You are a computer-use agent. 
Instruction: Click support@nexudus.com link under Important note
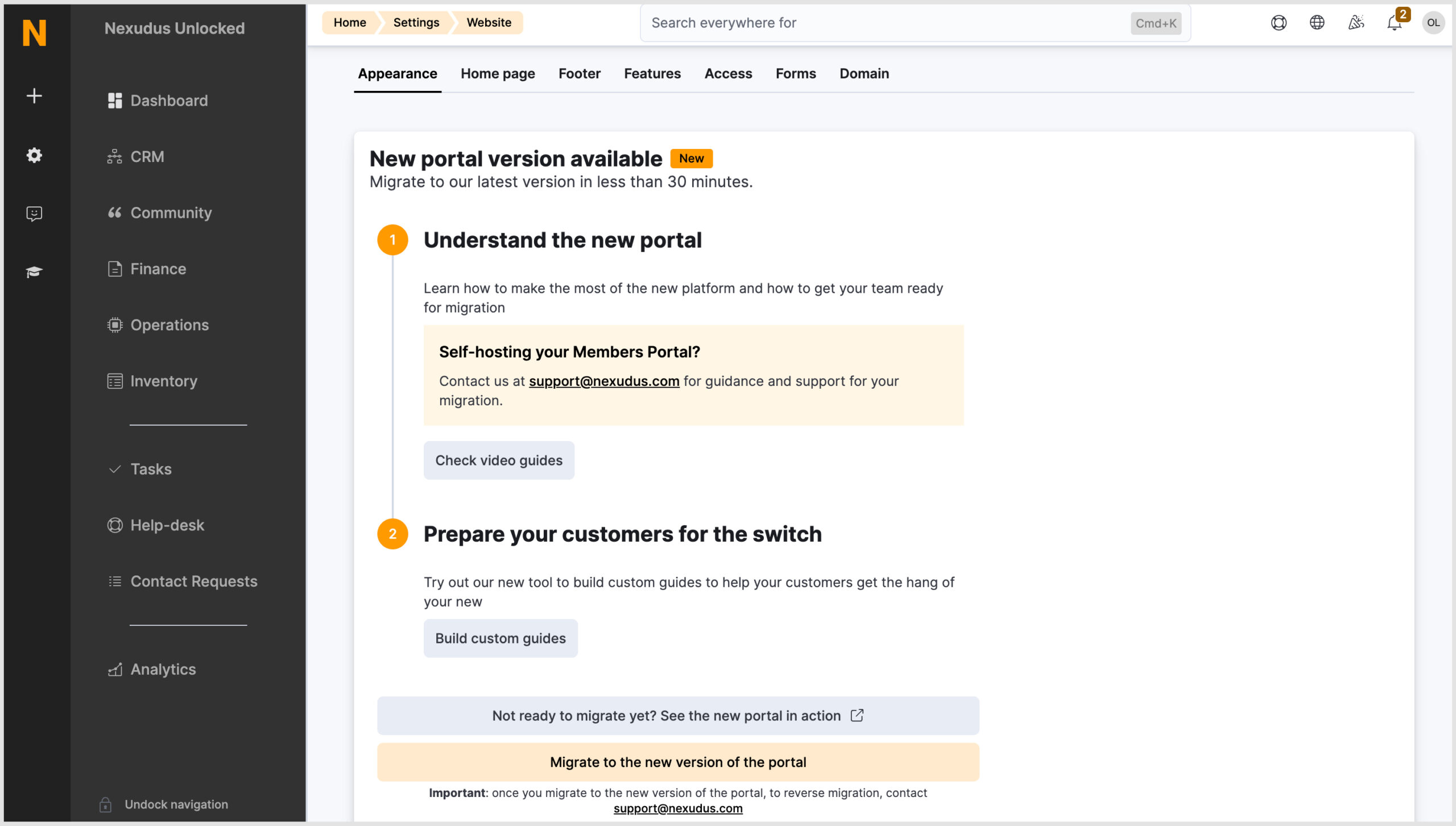click(x=678, y=808)
